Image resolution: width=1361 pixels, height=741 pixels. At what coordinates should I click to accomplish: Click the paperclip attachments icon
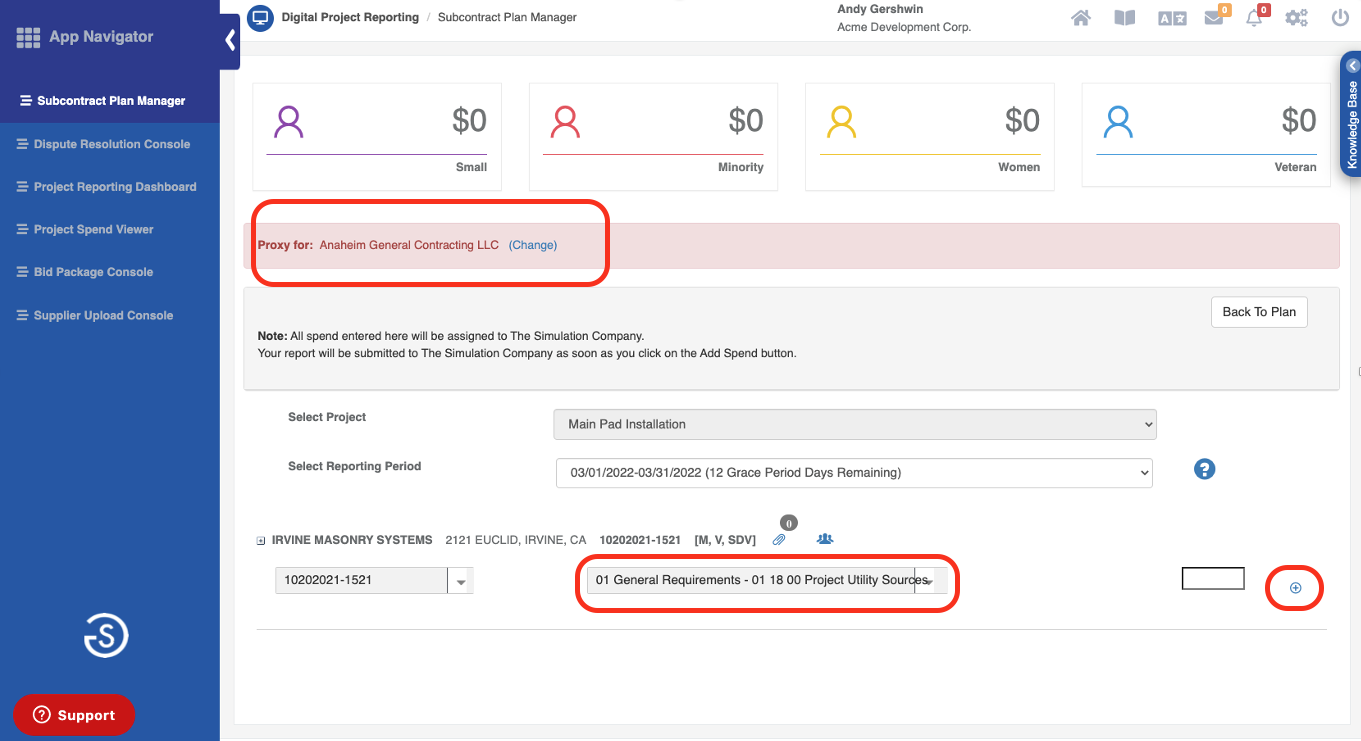(780, 540)
